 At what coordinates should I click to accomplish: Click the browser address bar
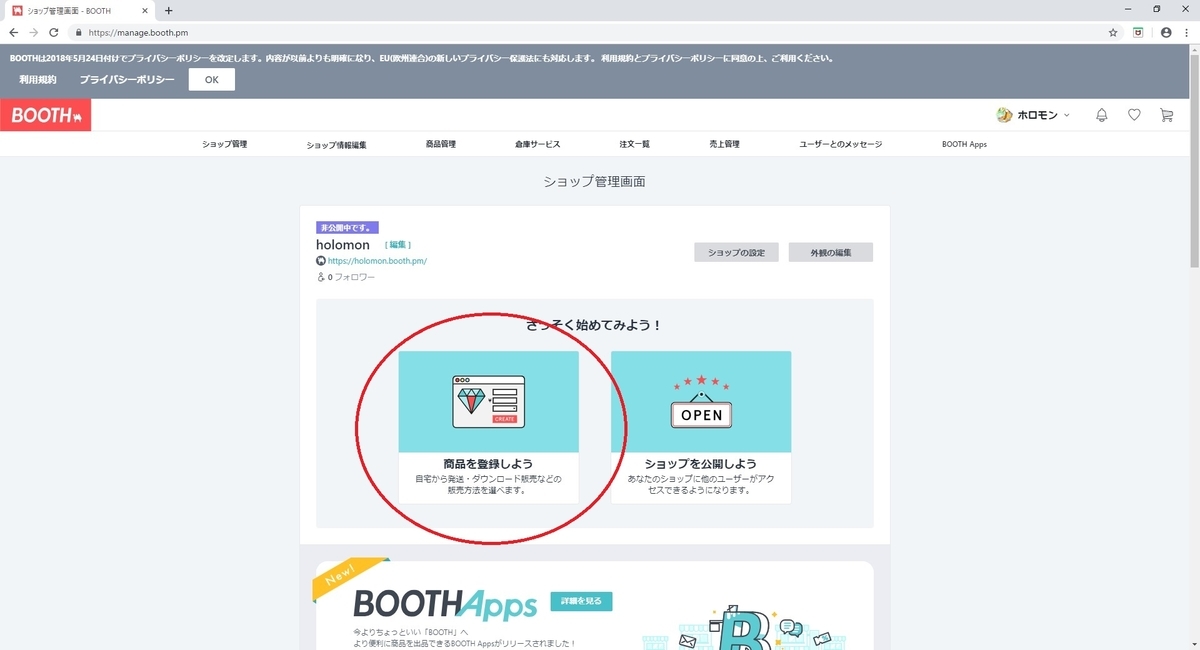(x=590, y=32)
